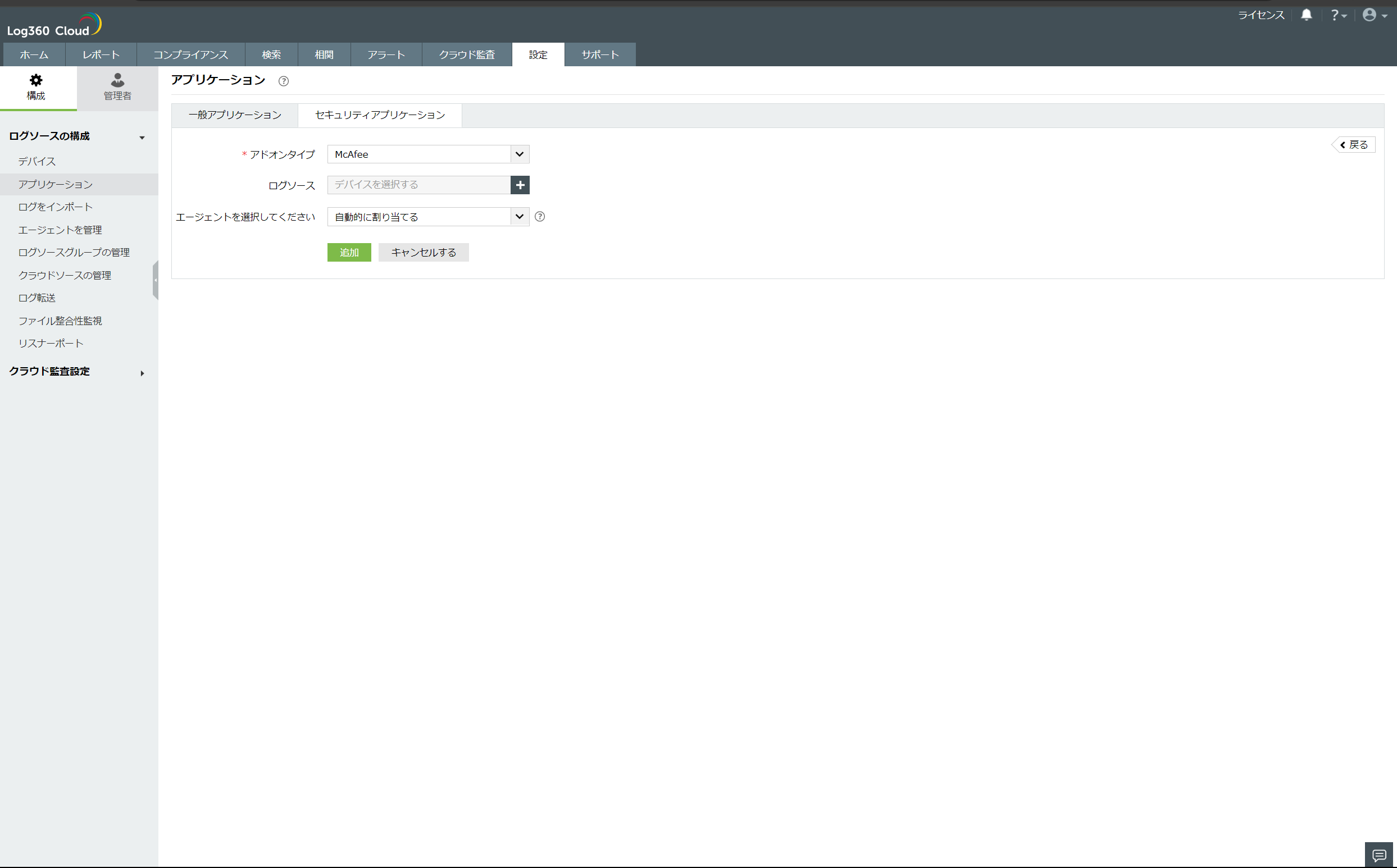
Task: Click help icon beside agent dropdown
Action: click(x=539, y=216)
